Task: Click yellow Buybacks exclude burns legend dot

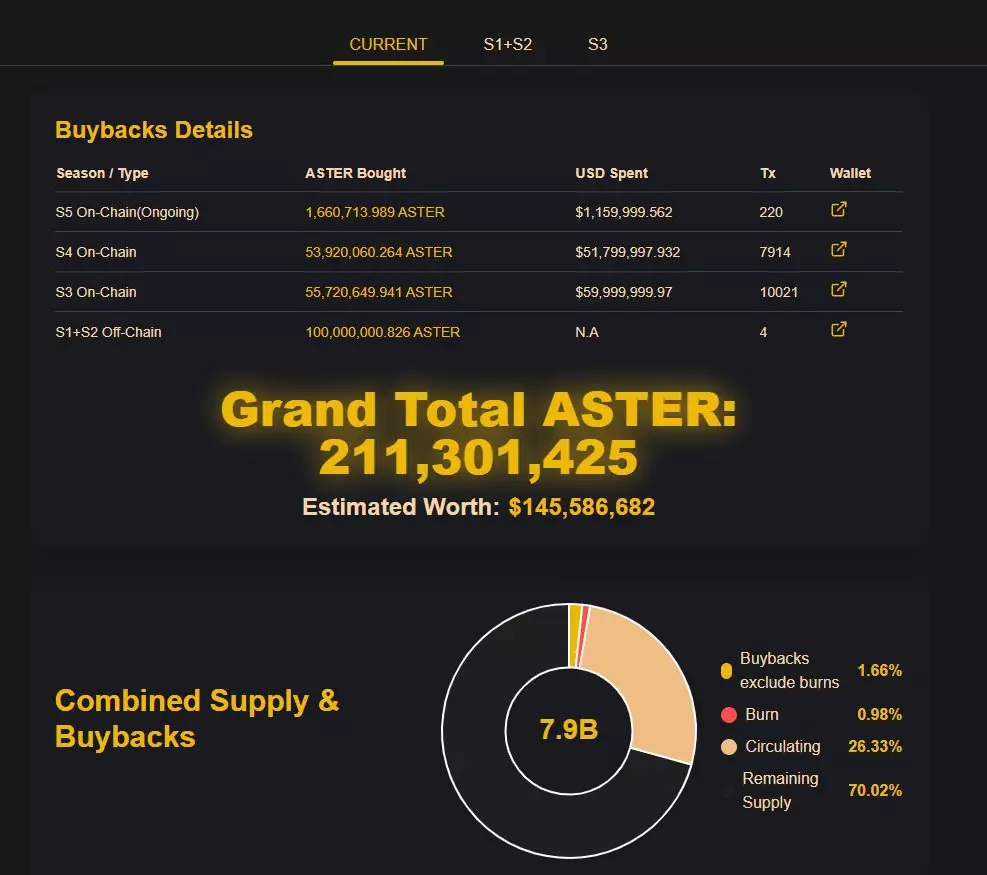Action: 726,671
